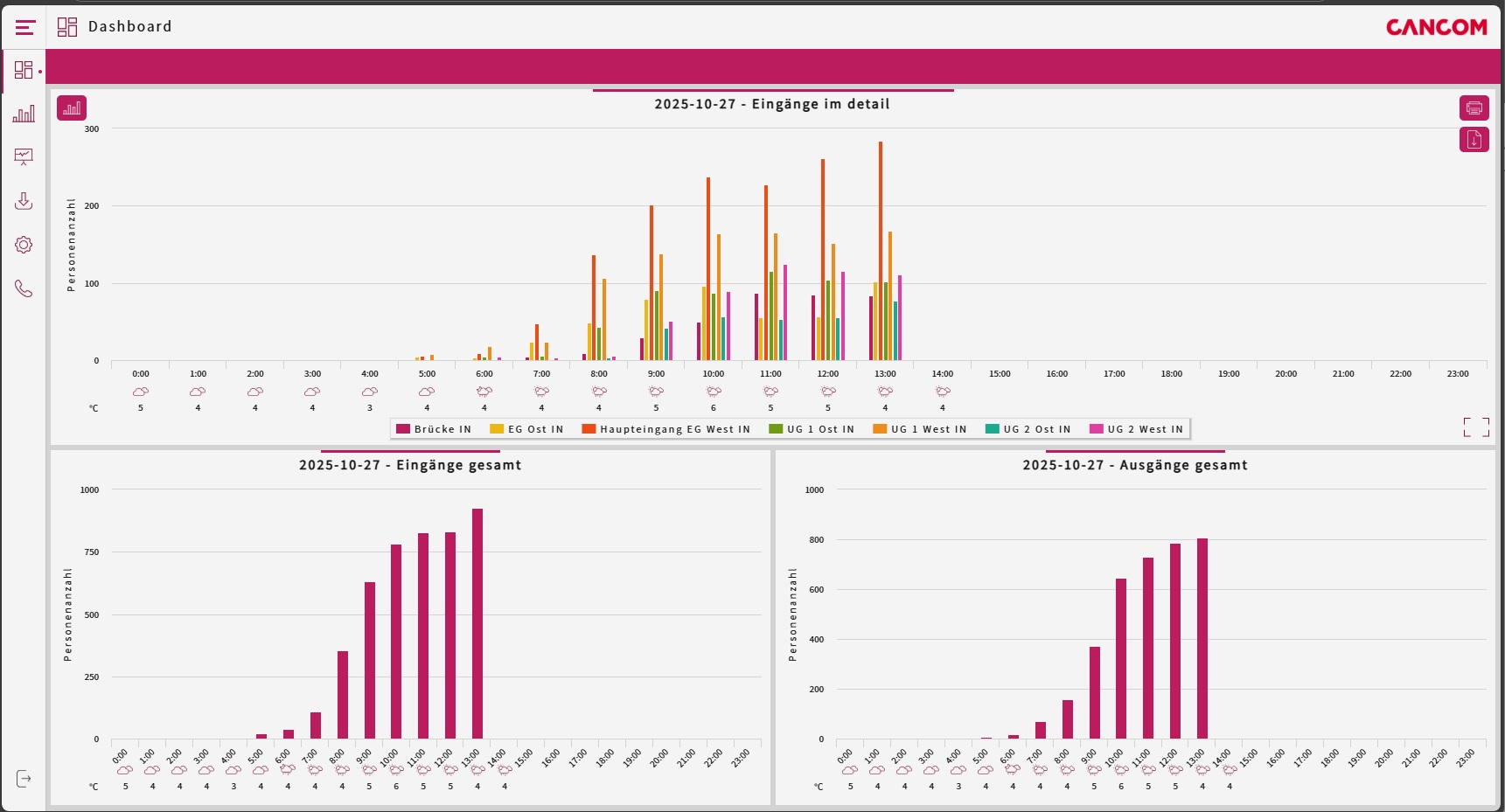Viewport: 1505px width, 812px height.
Task: Click the download sidebar icon
Action: 24,201
